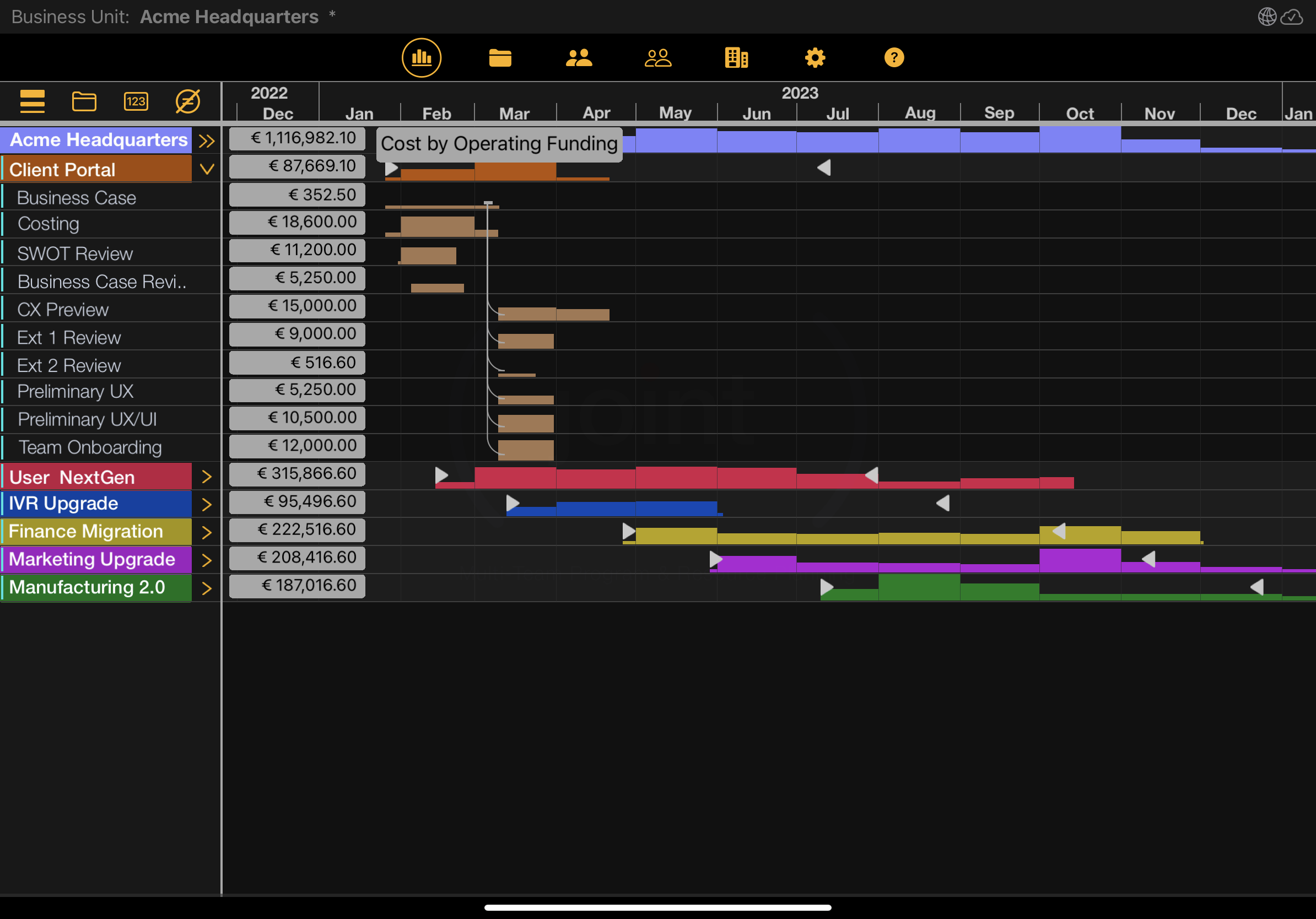Open the building business units icon
1316x919 pixels.
tap(736, 57)
